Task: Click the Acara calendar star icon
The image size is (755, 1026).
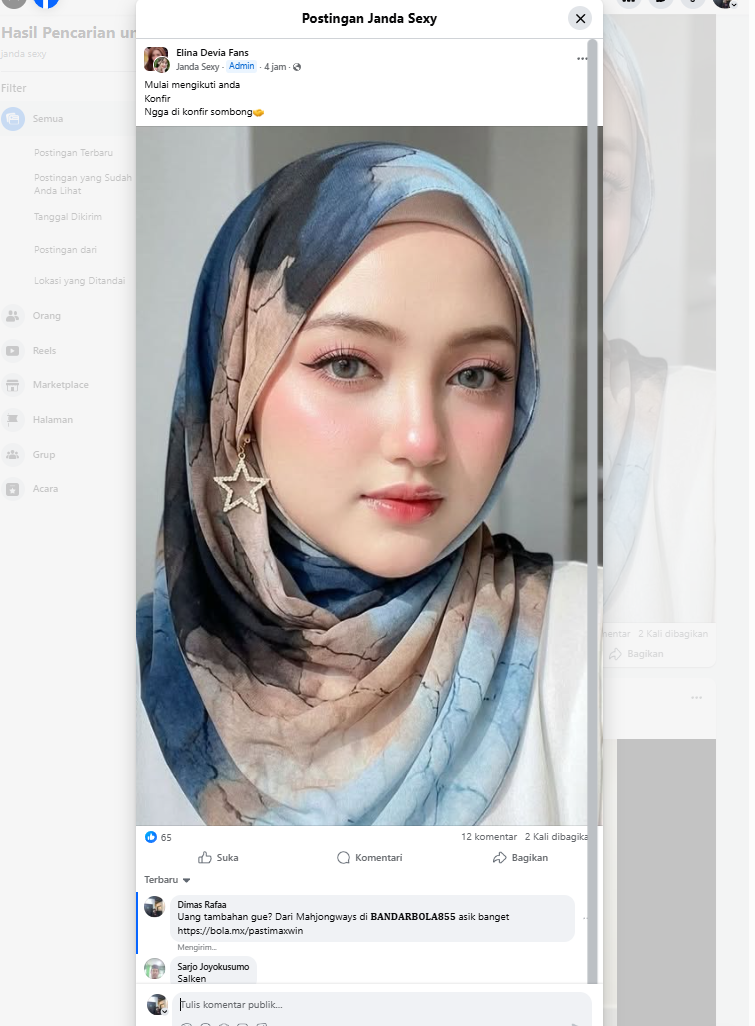Action: click(12, 489)
